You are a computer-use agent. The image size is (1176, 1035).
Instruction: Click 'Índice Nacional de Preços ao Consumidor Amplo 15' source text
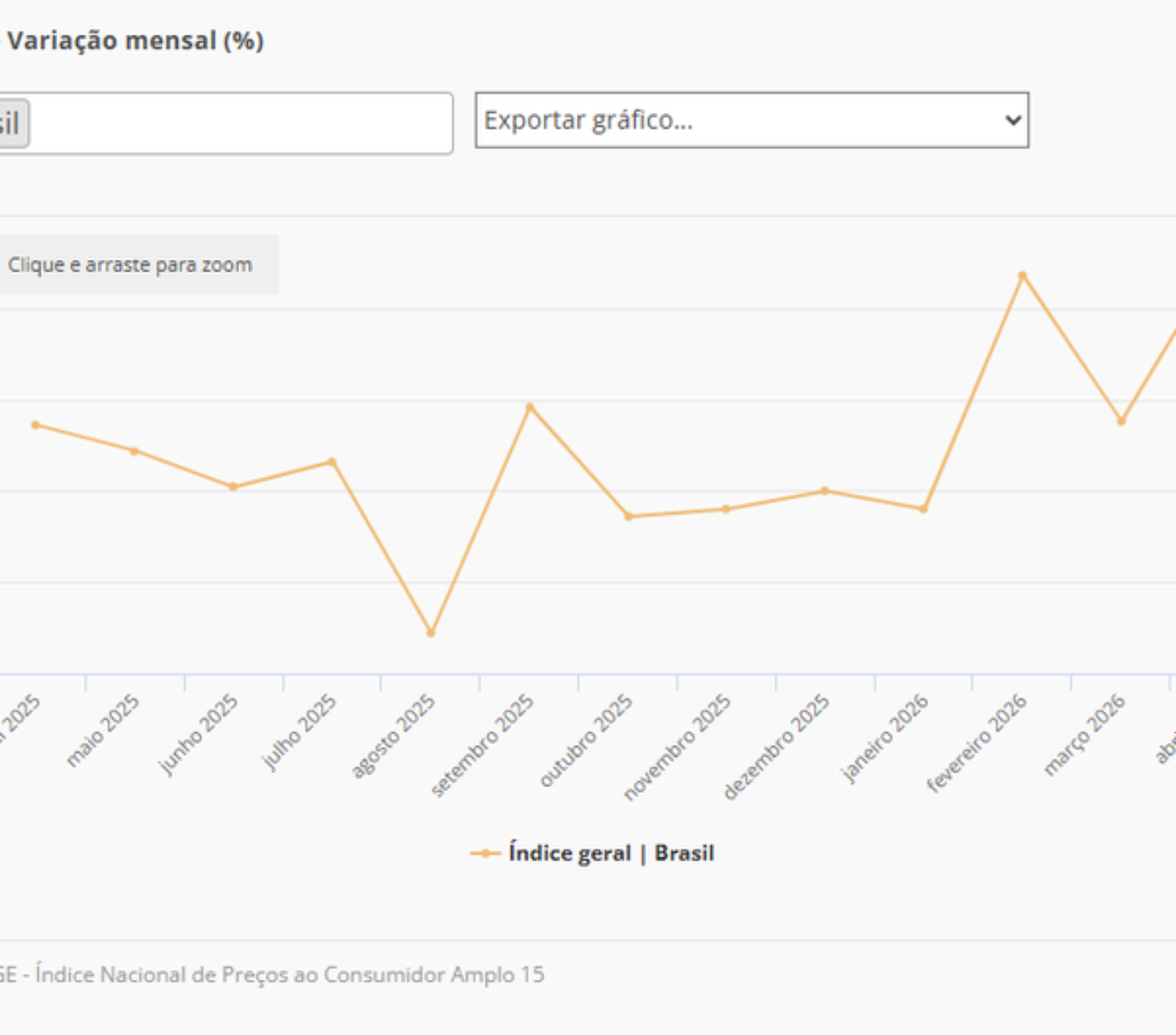pos(290,975)
